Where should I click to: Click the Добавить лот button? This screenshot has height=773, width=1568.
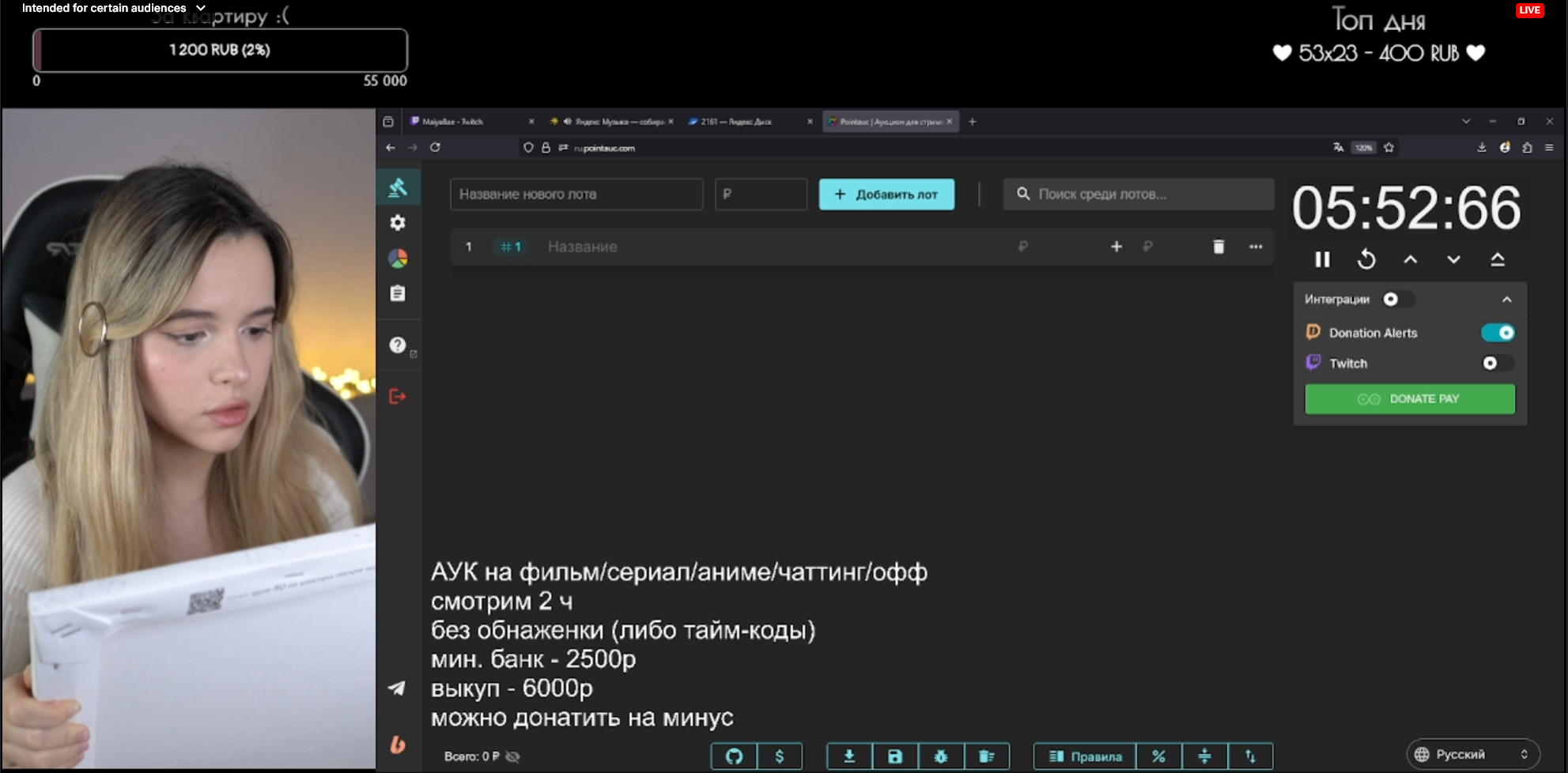pyautogui.click(x=886, y=194)
